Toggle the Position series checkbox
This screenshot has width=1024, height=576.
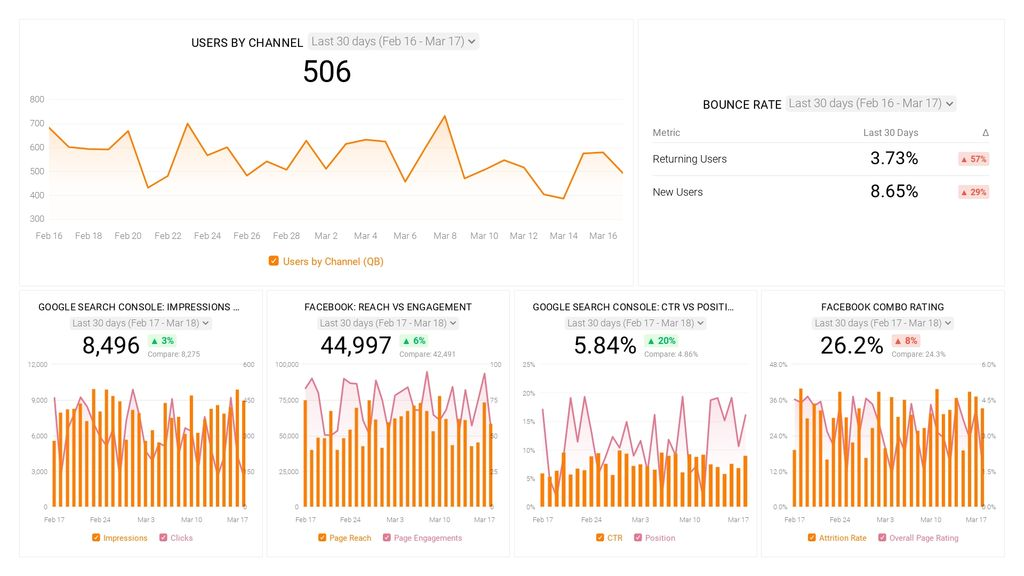click(x=638, y=537)
